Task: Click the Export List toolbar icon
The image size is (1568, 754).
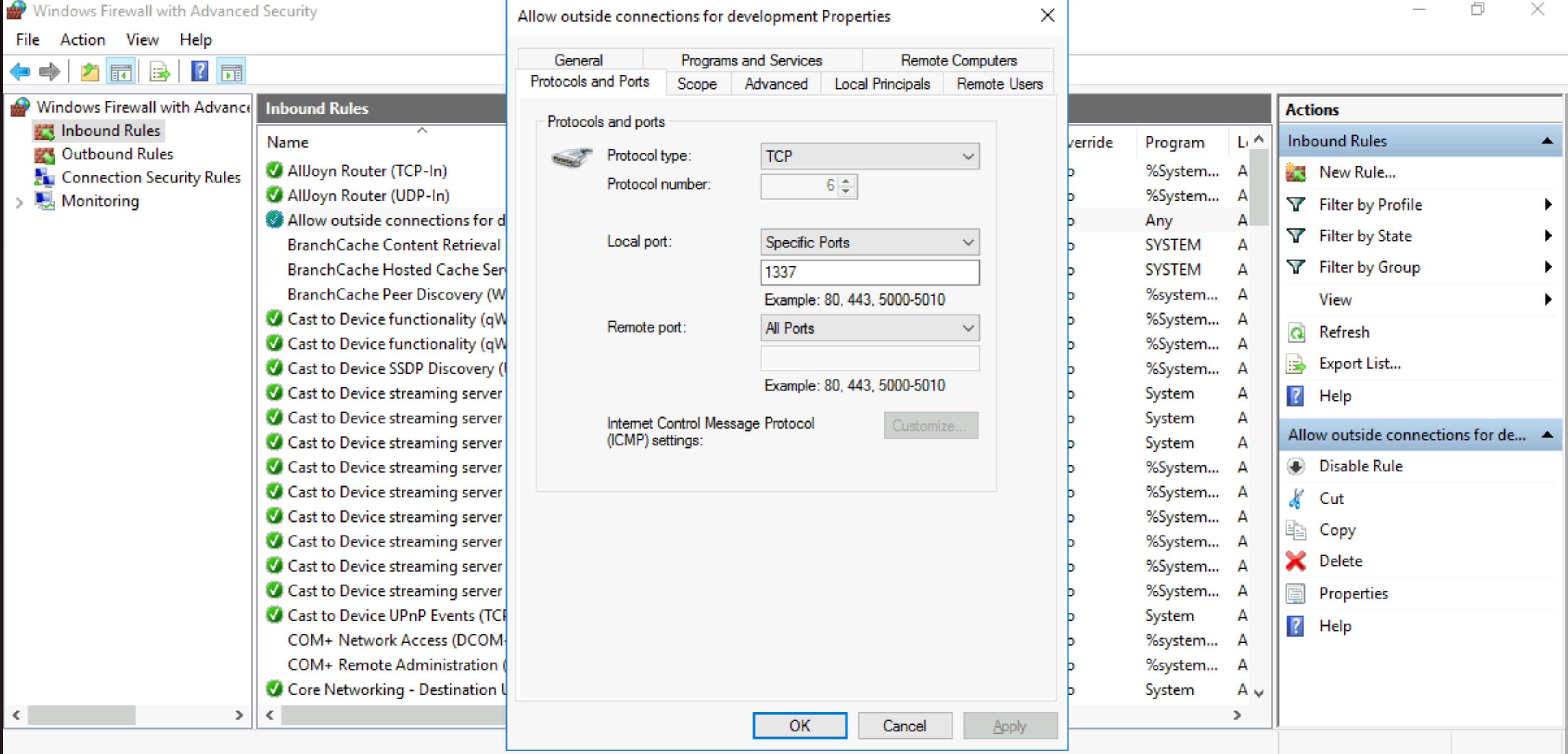Action: point(160,72)
